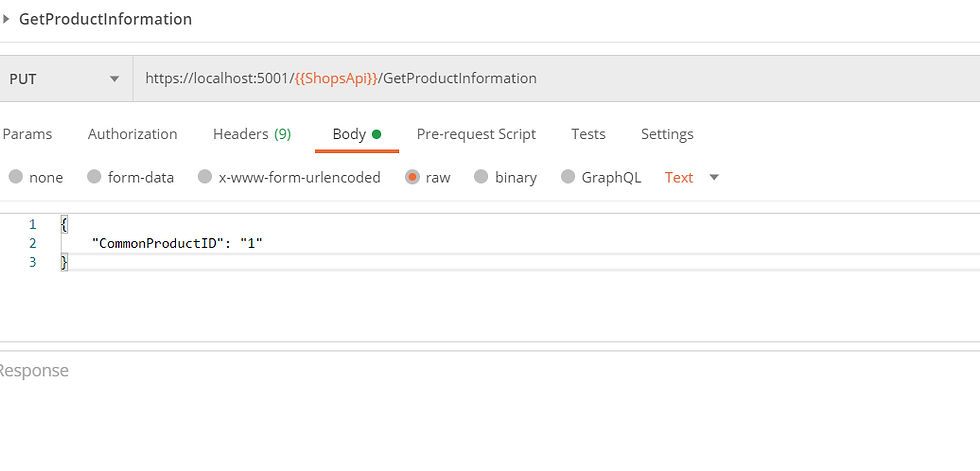Open the Settings tab
980x471 pixels.
click(x=667, y=134)
